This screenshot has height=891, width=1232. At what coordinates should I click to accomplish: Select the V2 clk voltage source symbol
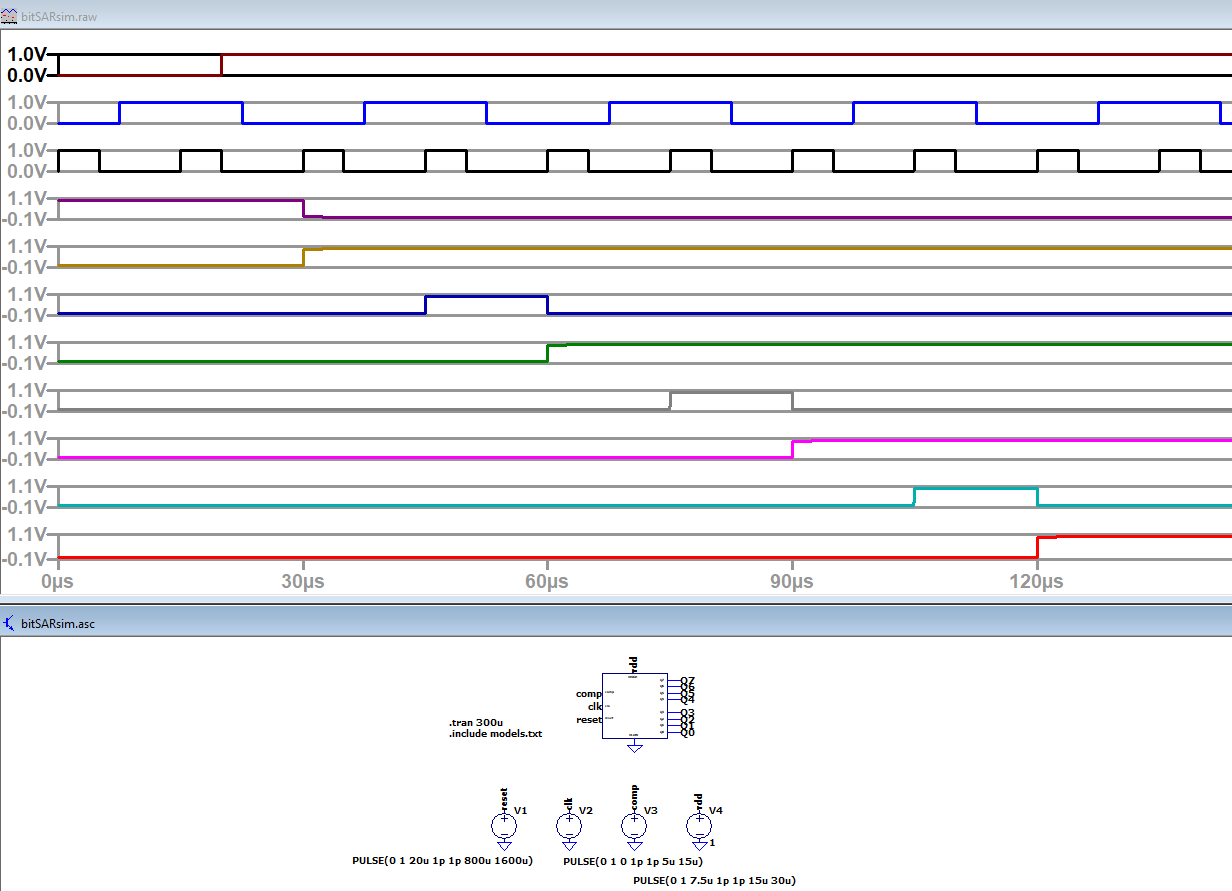click(x=569, y=825)
